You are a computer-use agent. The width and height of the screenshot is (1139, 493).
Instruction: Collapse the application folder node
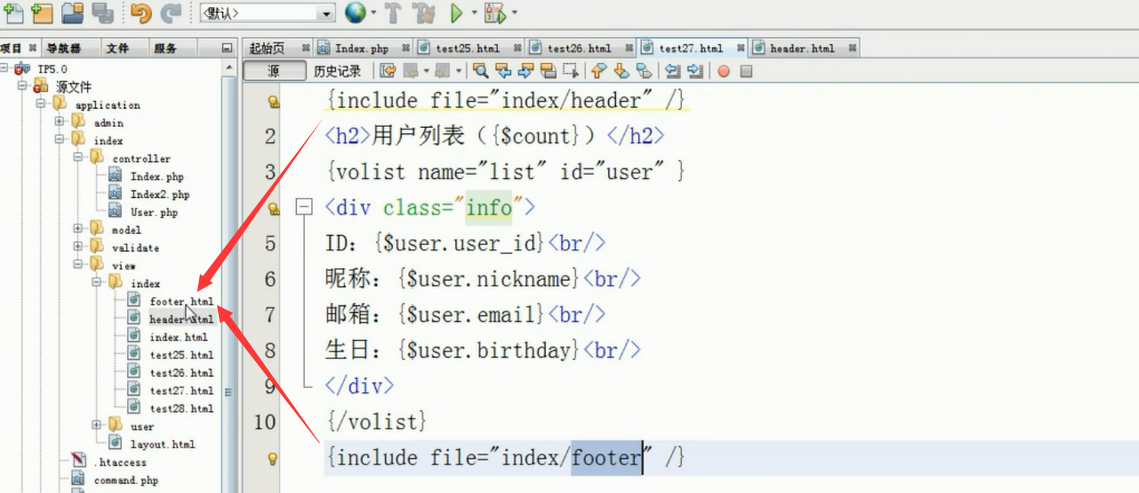click(43, 105)
